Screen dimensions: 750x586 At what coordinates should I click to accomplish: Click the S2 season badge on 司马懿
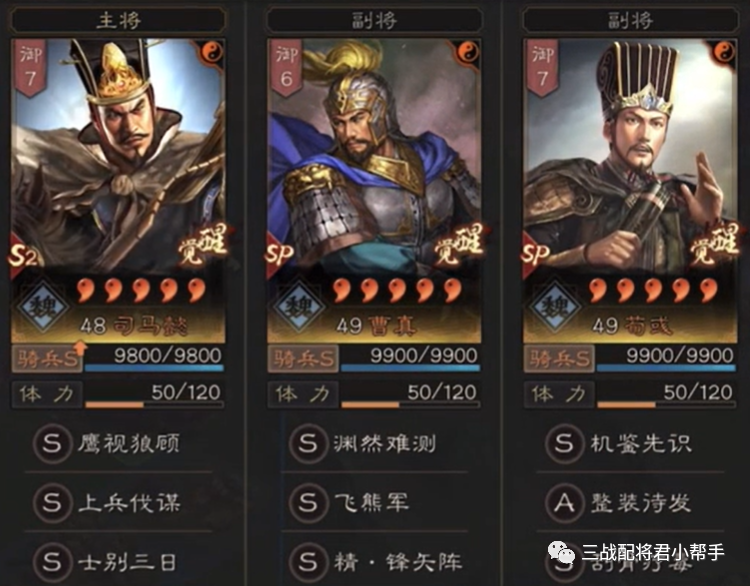(x=23, y=256)
